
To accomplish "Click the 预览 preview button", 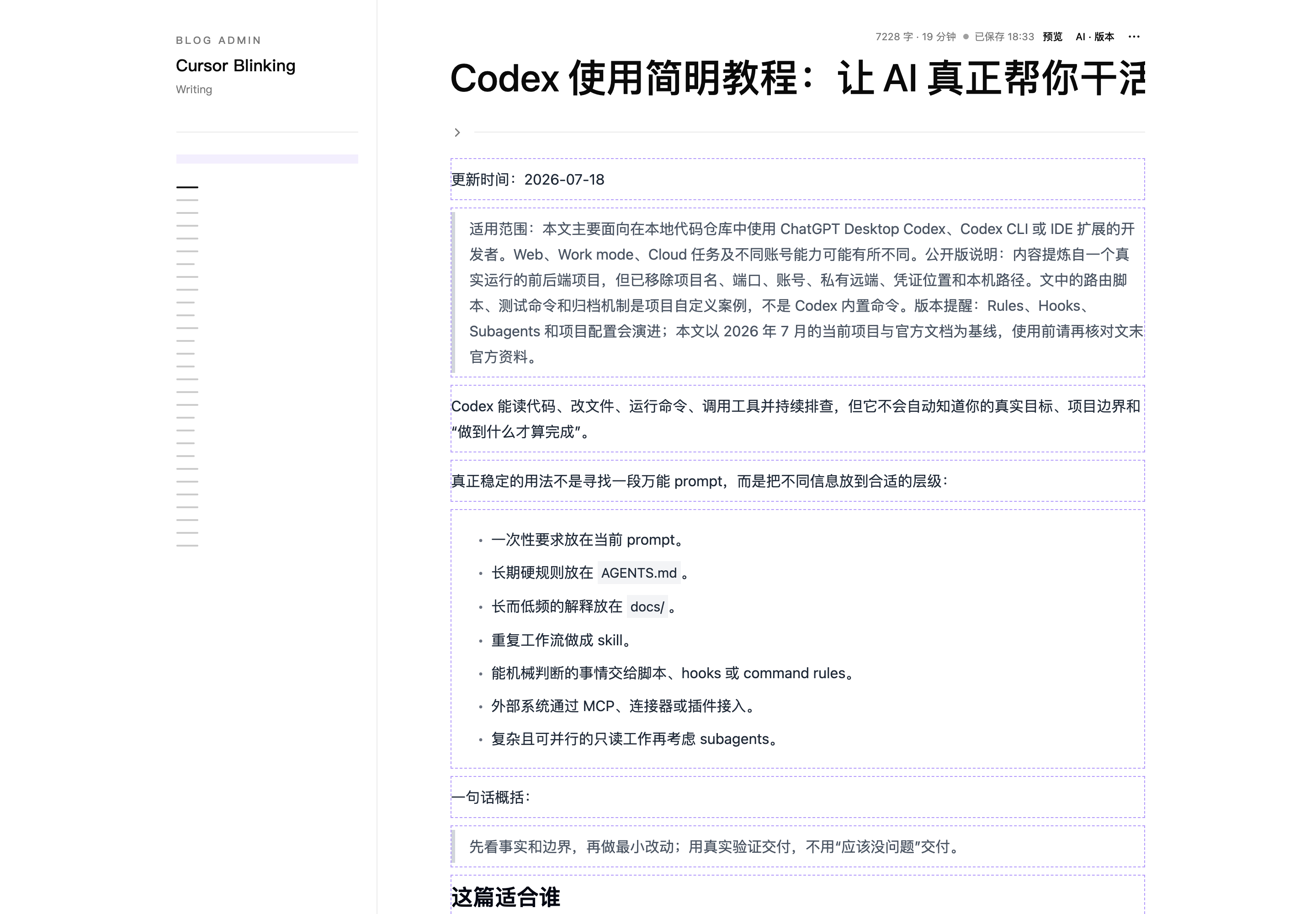I will tap(1052, 37).
